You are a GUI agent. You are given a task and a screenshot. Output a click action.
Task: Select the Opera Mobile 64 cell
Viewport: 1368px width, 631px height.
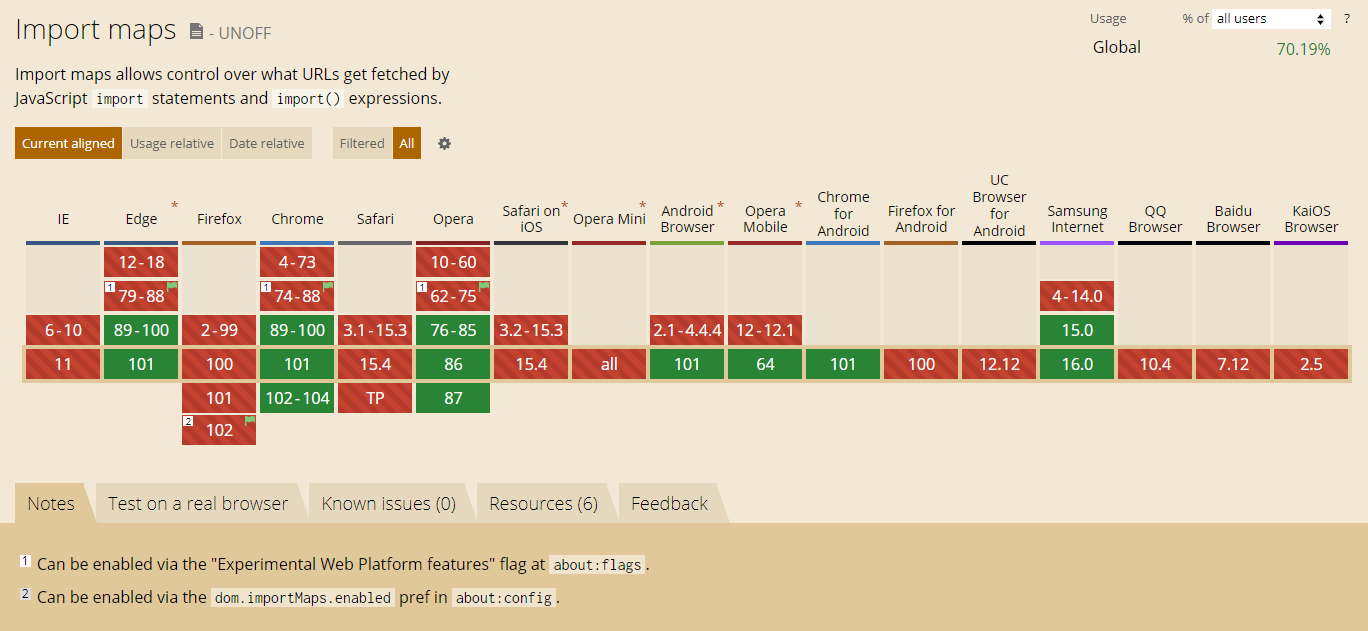(765, 364)
